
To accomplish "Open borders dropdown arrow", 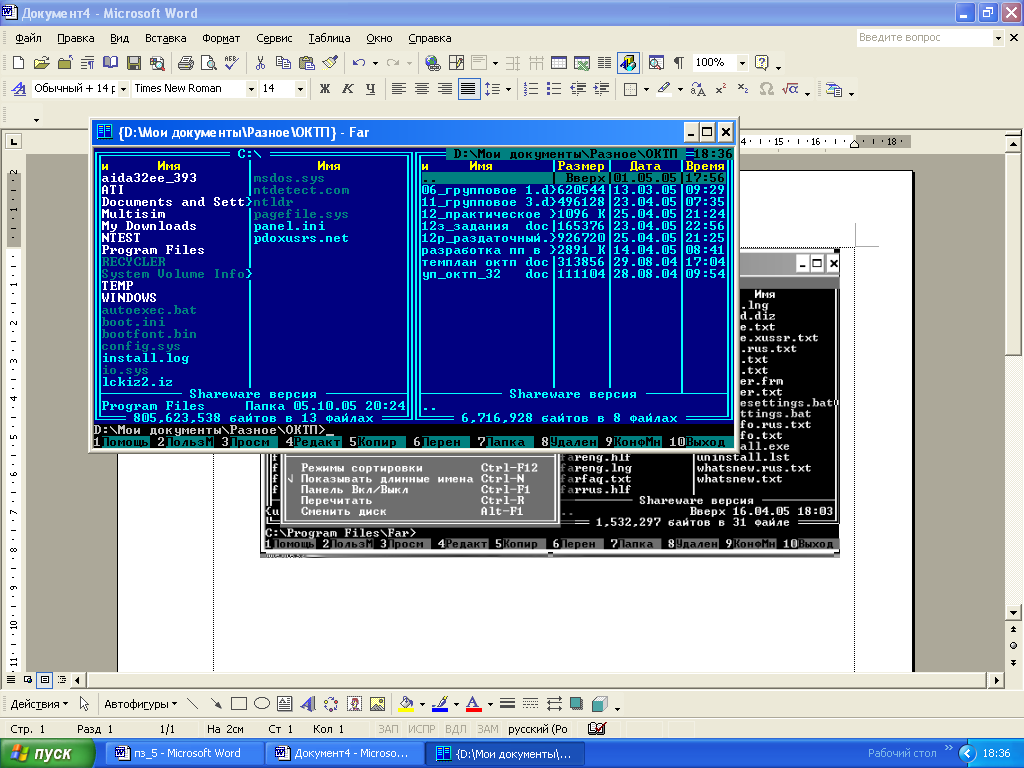I will pos(646,89).
